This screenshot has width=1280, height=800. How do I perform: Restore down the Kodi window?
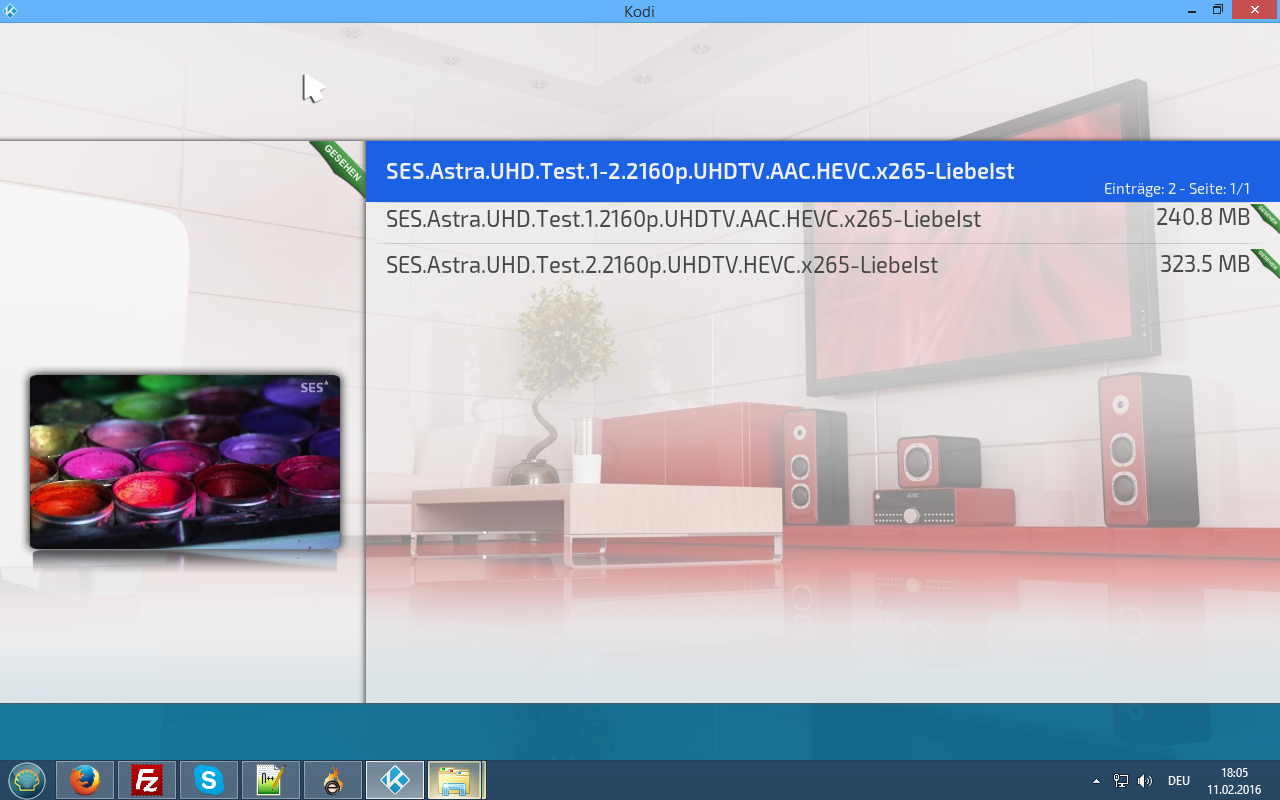click(1217, 10)
